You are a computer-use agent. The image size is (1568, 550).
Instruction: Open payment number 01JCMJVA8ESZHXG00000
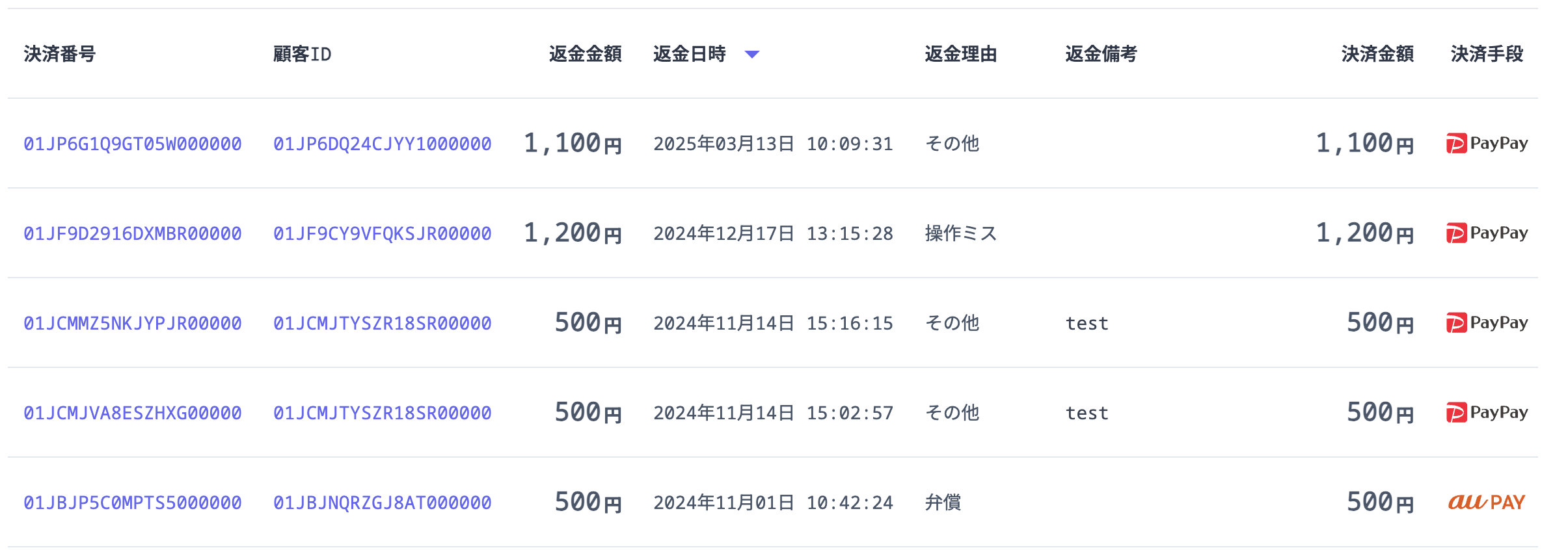(133, 413)
